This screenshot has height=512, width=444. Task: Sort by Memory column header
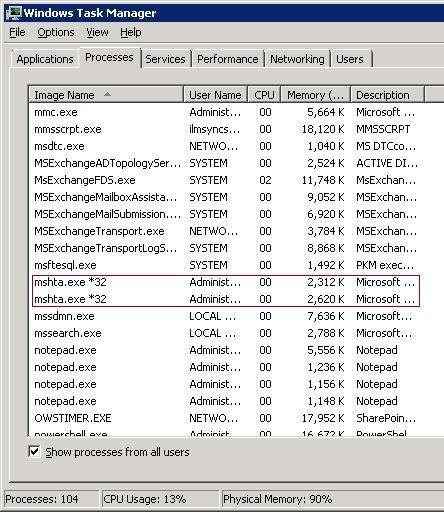pyautogui.click(x=316, y=95)
